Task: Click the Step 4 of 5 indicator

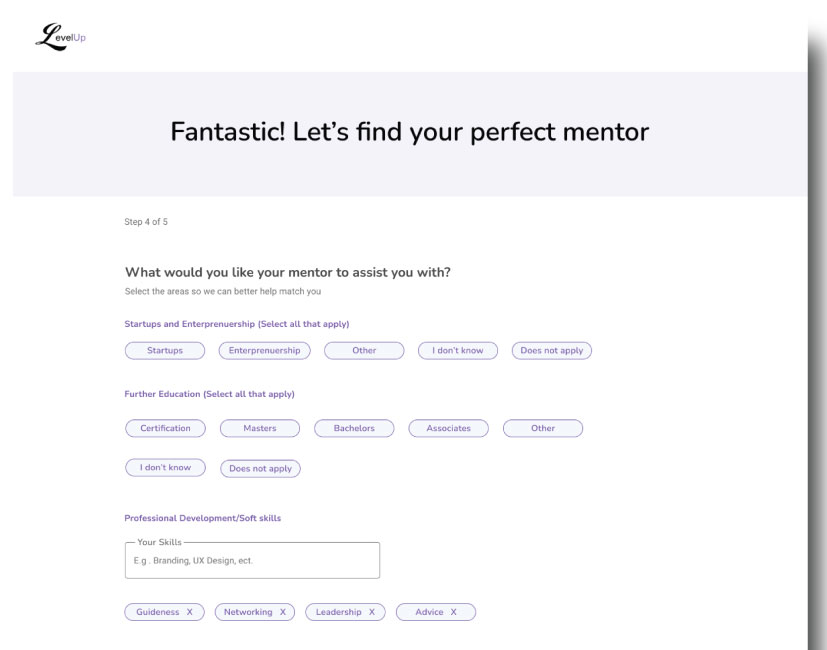Action: pos(146,222)
